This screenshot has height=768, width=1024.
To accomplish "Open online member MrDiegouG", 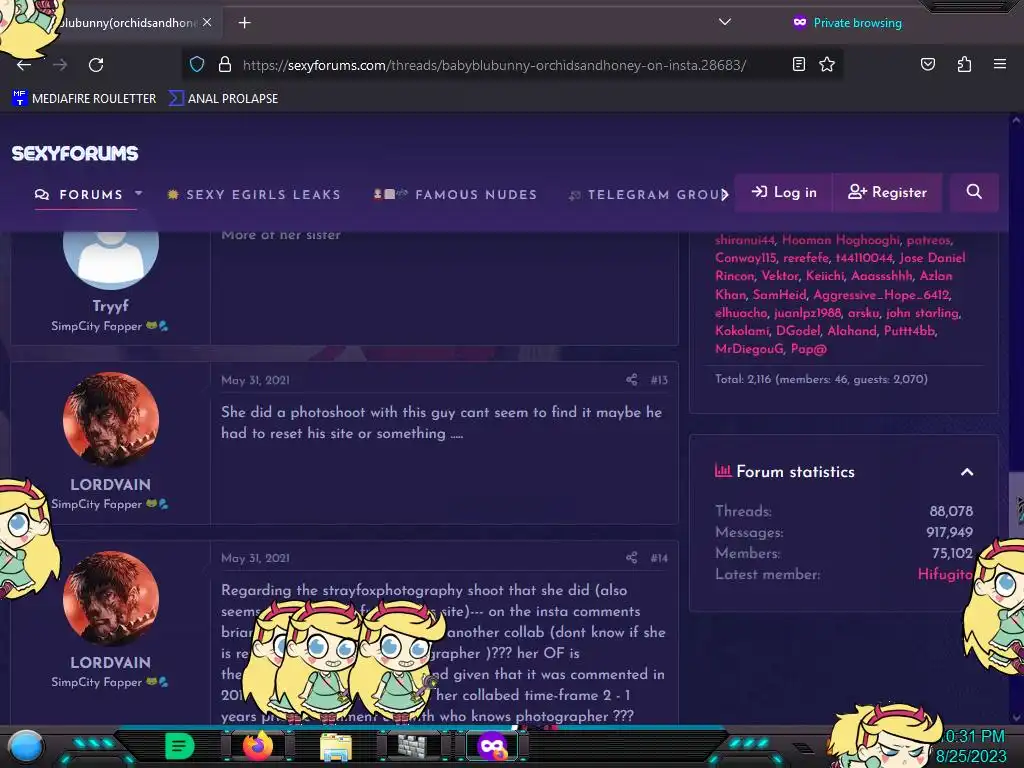I will 749,349.
